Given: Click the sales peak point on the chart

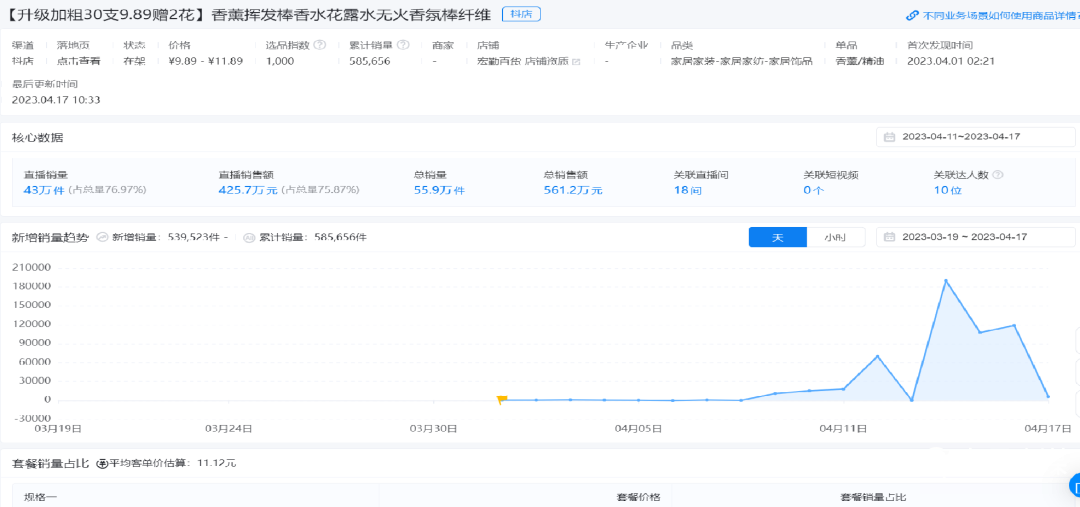Looking at the screenshot, I should click(945, 281).
